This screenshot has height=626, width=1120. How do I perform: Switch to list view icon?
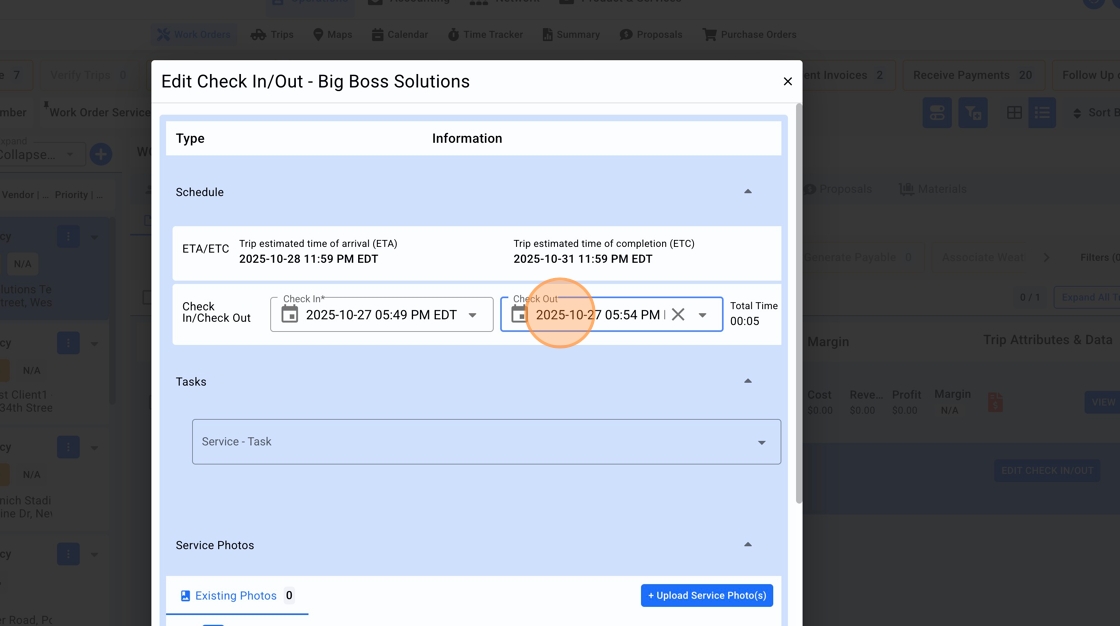coord(1042,113)
